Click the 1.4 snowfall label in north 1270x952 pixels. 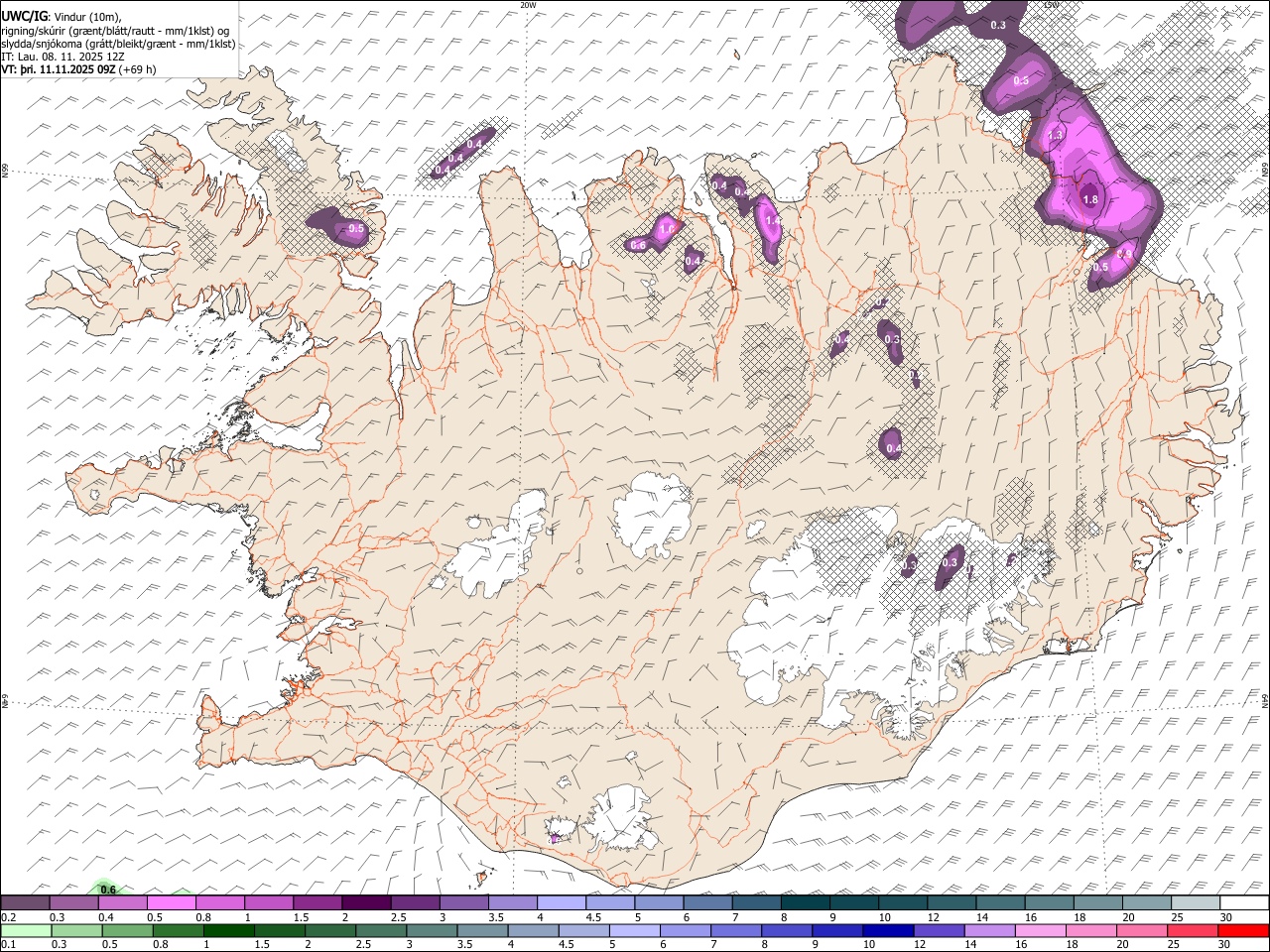point(773,220)
